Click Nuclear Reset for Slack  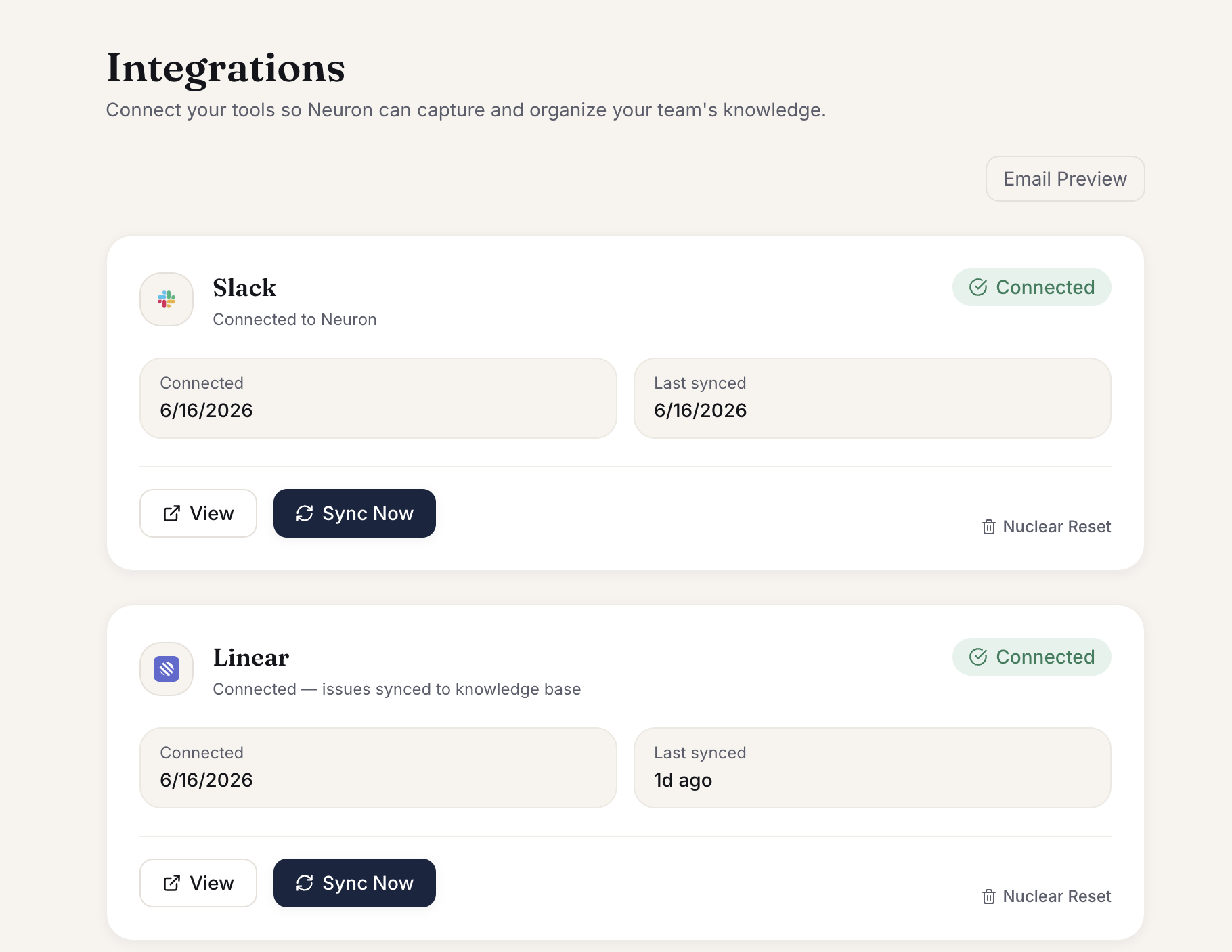click(1047, 527)
